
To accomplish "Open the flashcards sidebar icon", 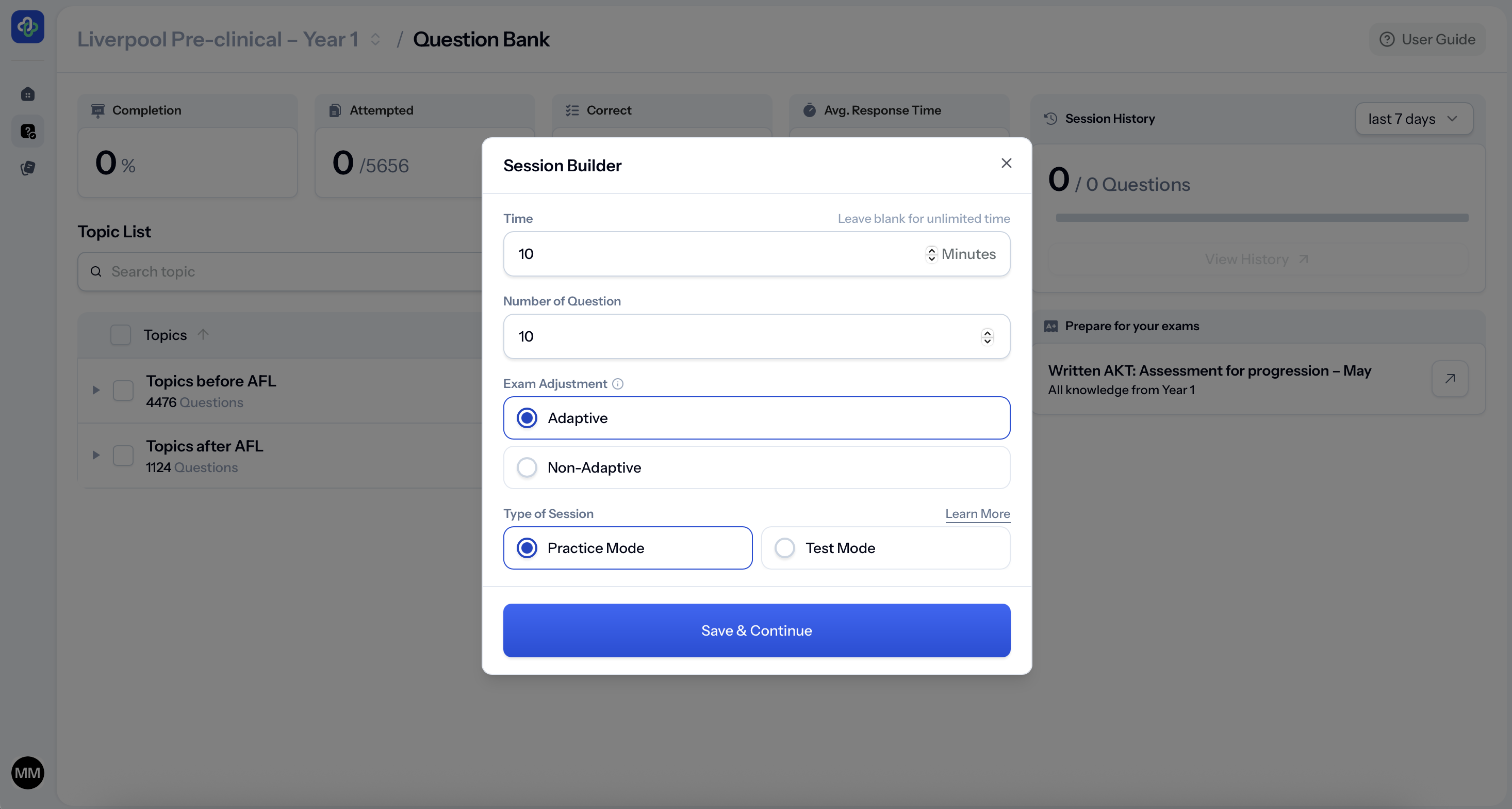I will pyautogui.click(x=27, y=169).
